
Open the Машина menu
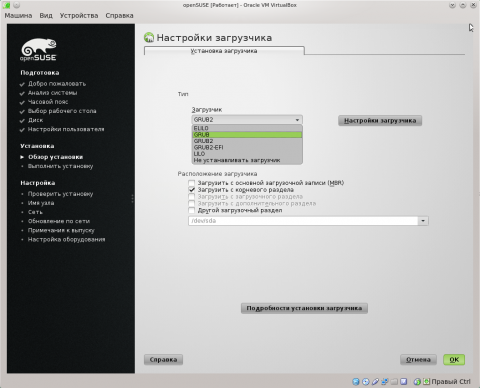(18, 16)
